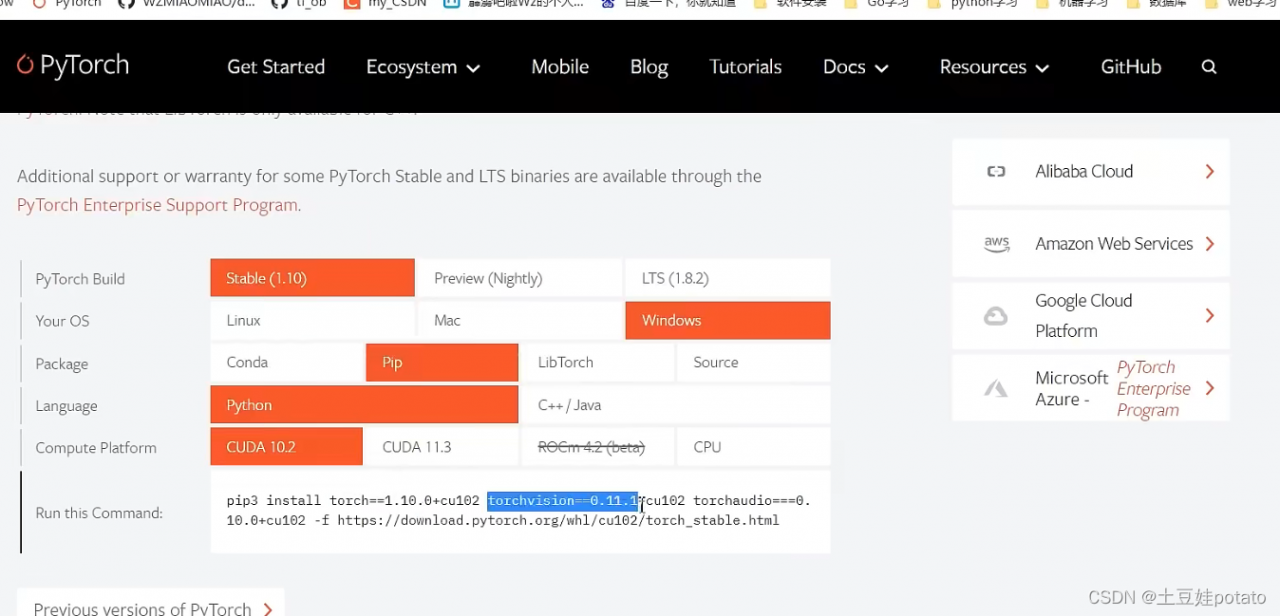Open the Google Cloud Platform quick start
Screen dimensions: 1280x616
1091,316
